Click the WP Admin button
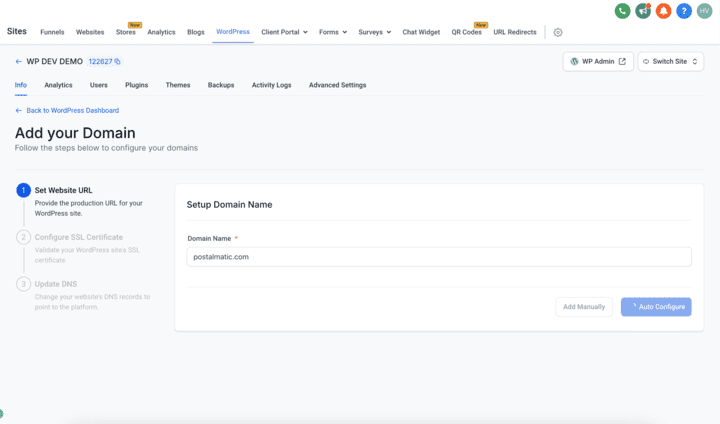The height and width of the screenshot is (424, 720). point(598,62)
